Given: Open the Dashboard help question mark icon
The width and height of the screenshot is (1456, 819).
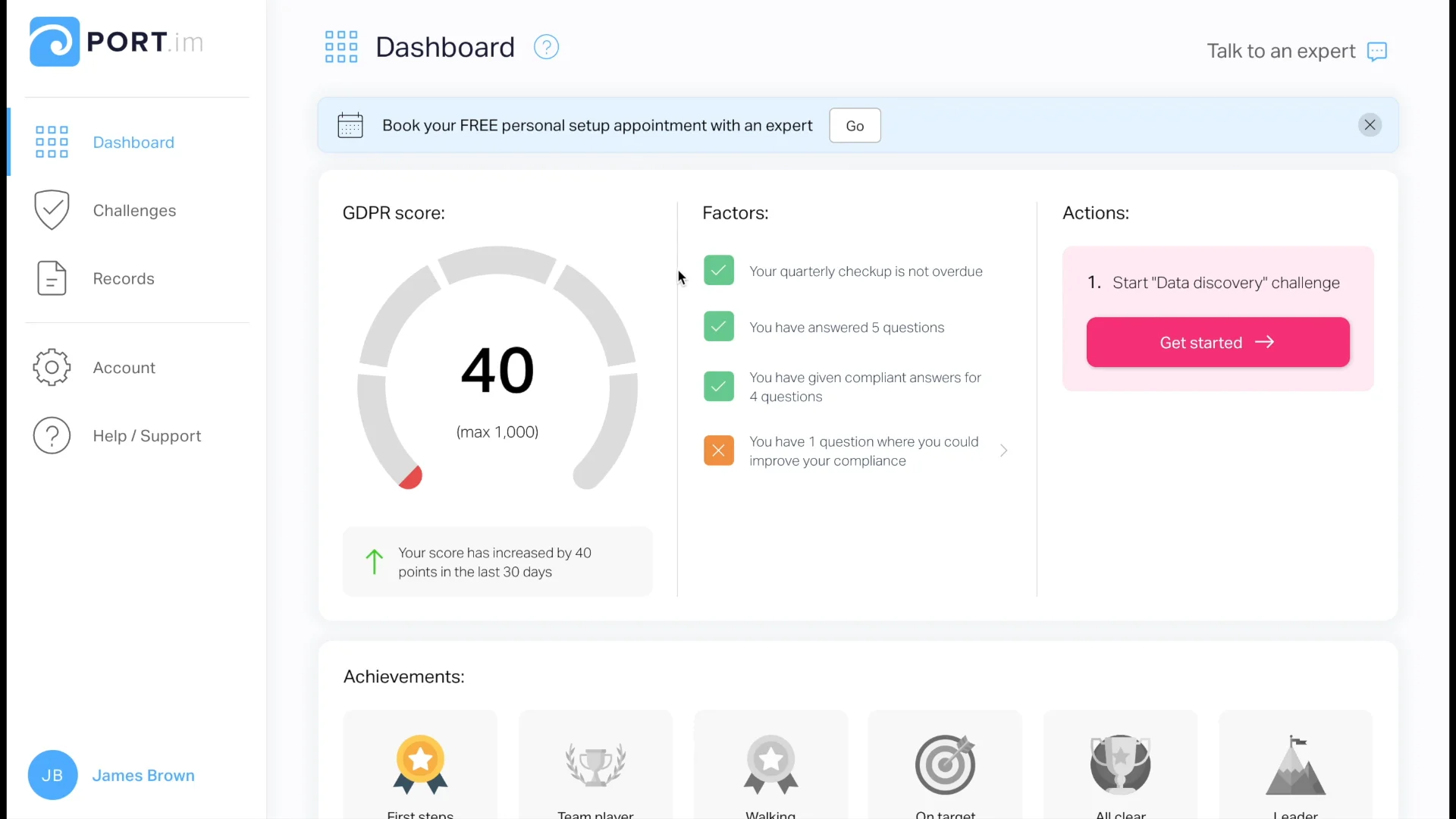Looking at the screenshot, I should coord(546,47).
